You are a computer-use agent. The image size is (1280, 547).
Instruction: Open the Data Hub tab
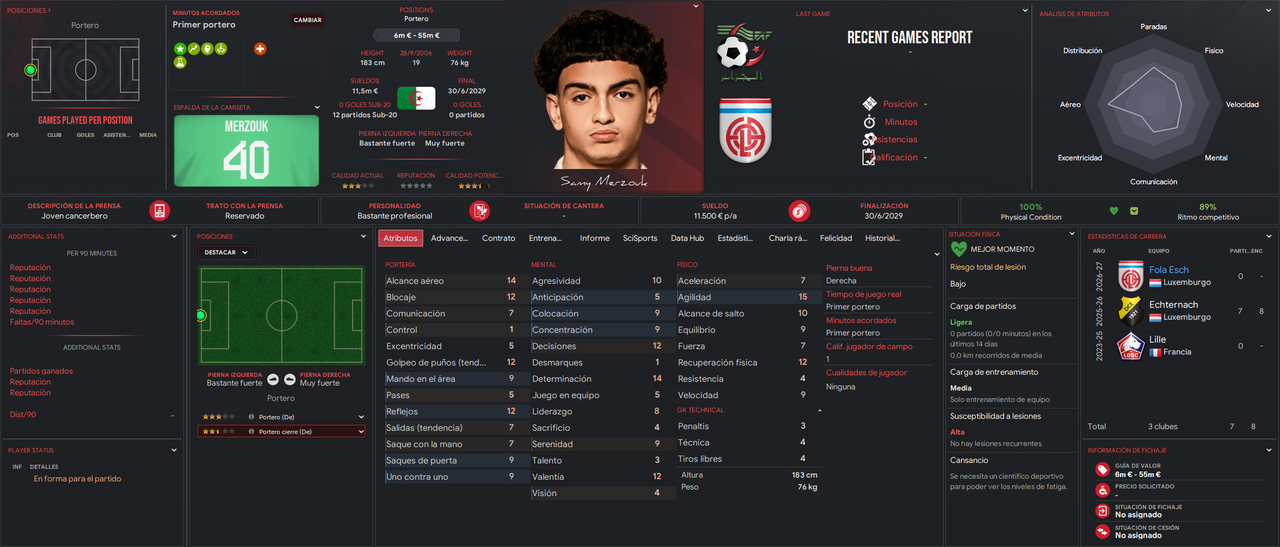(687, 238)
